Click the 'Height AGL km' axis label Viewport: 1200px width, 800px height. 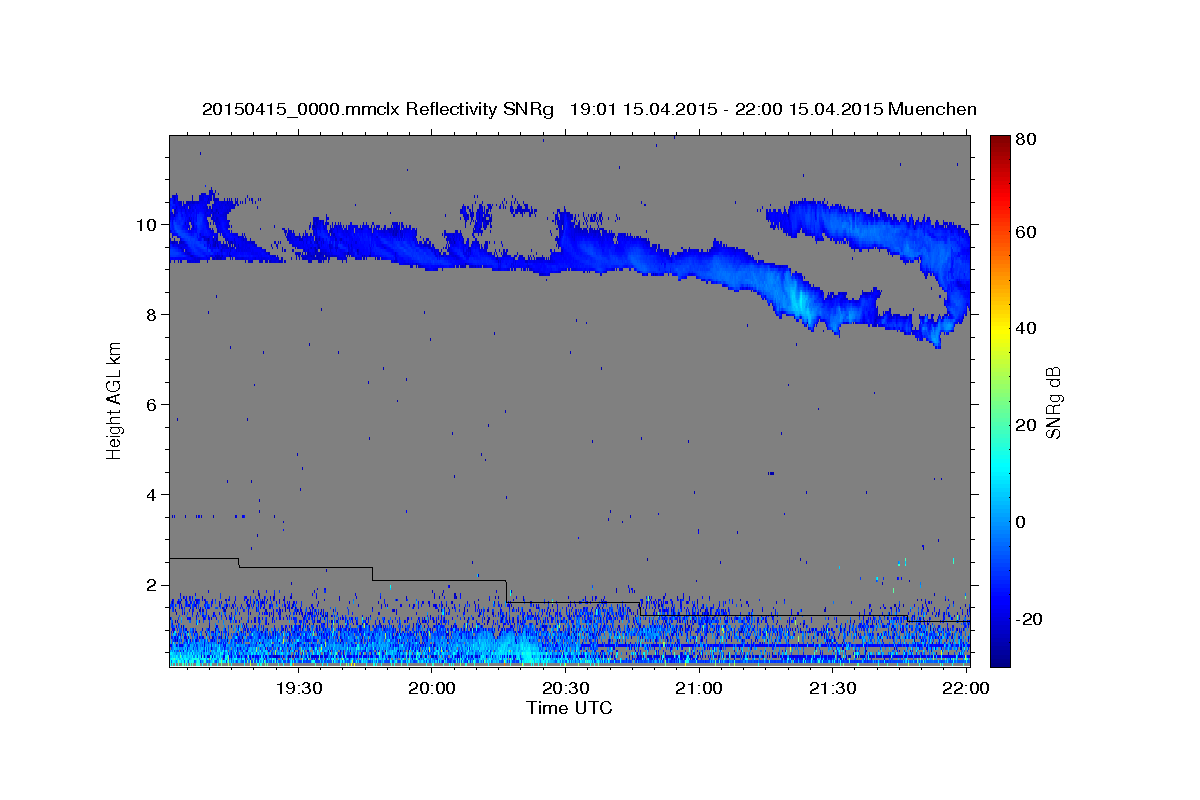114,400
